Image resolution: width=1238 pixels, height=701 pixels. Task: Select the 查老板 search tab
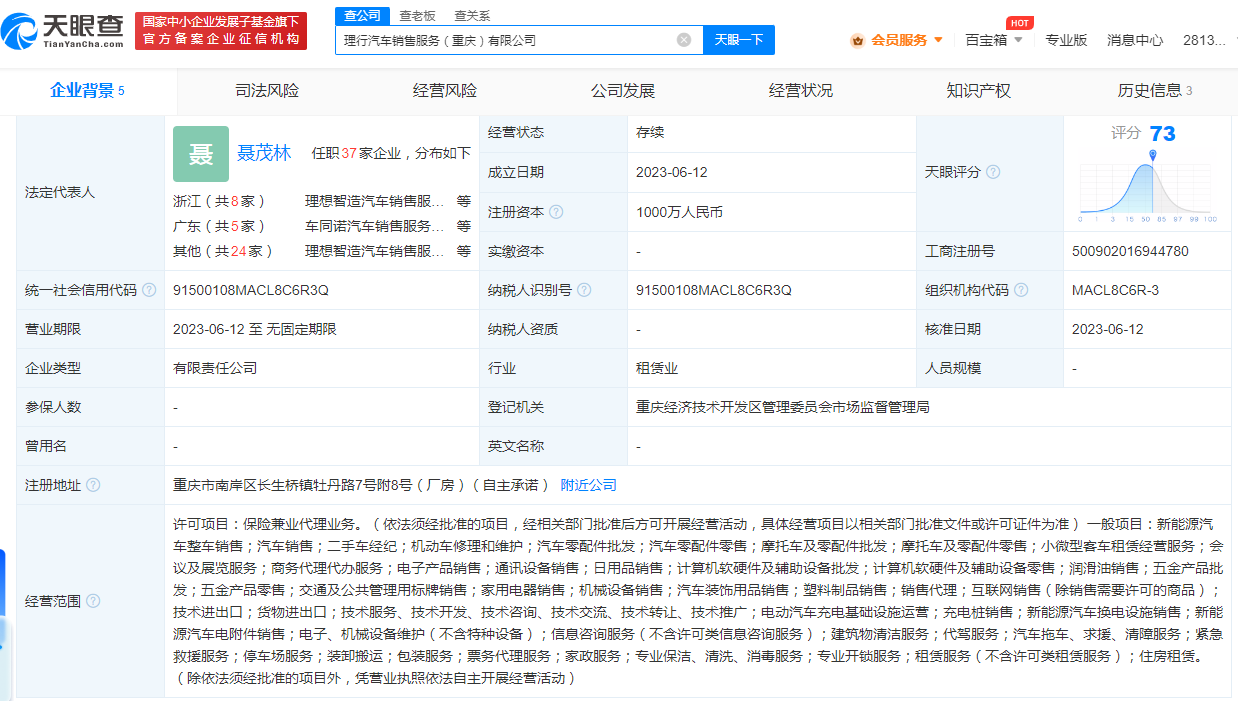pos(417,15)
